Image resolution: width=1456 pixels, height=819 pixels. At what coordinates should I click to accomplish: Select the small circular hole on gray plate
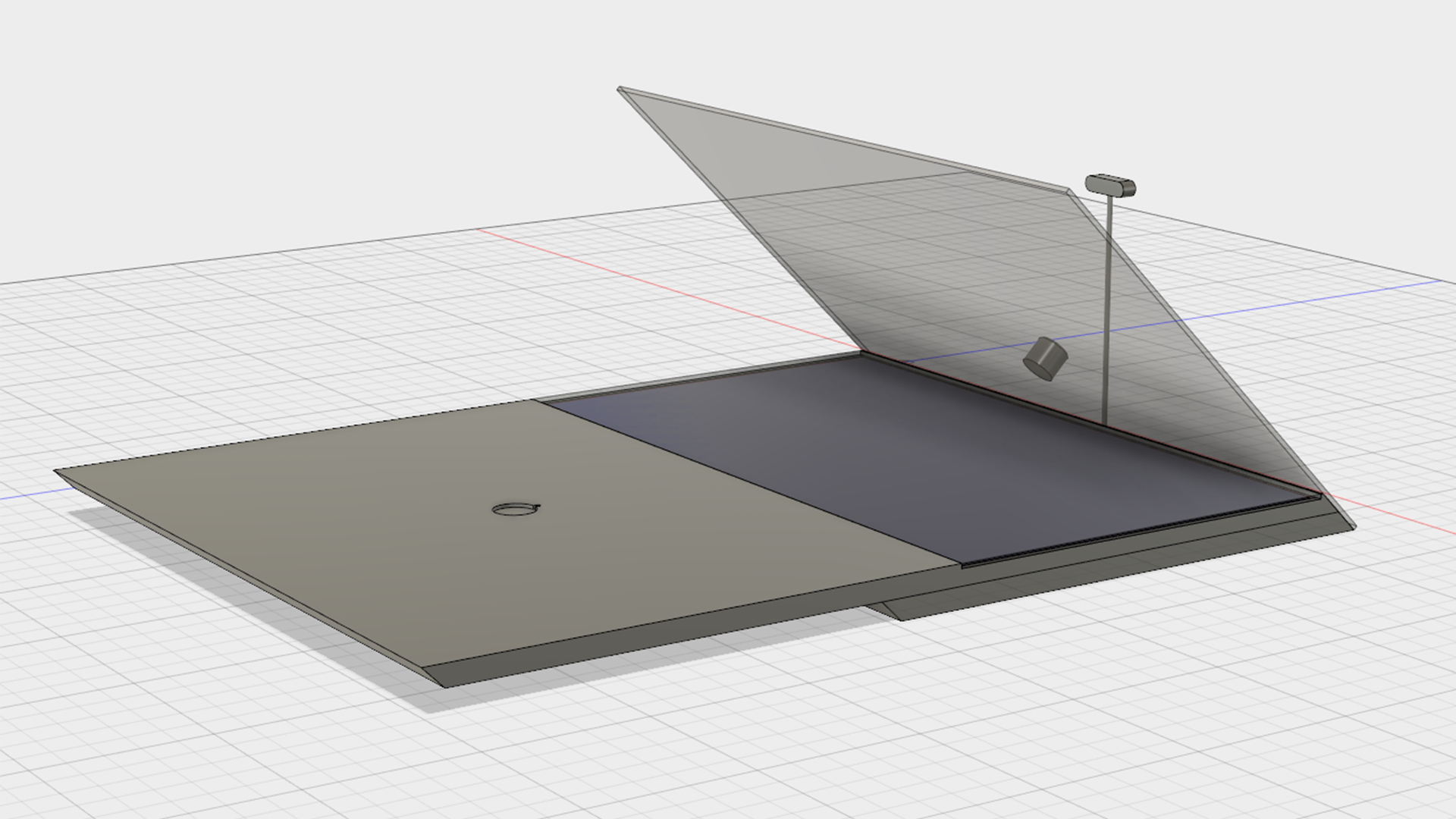(516, 510)
